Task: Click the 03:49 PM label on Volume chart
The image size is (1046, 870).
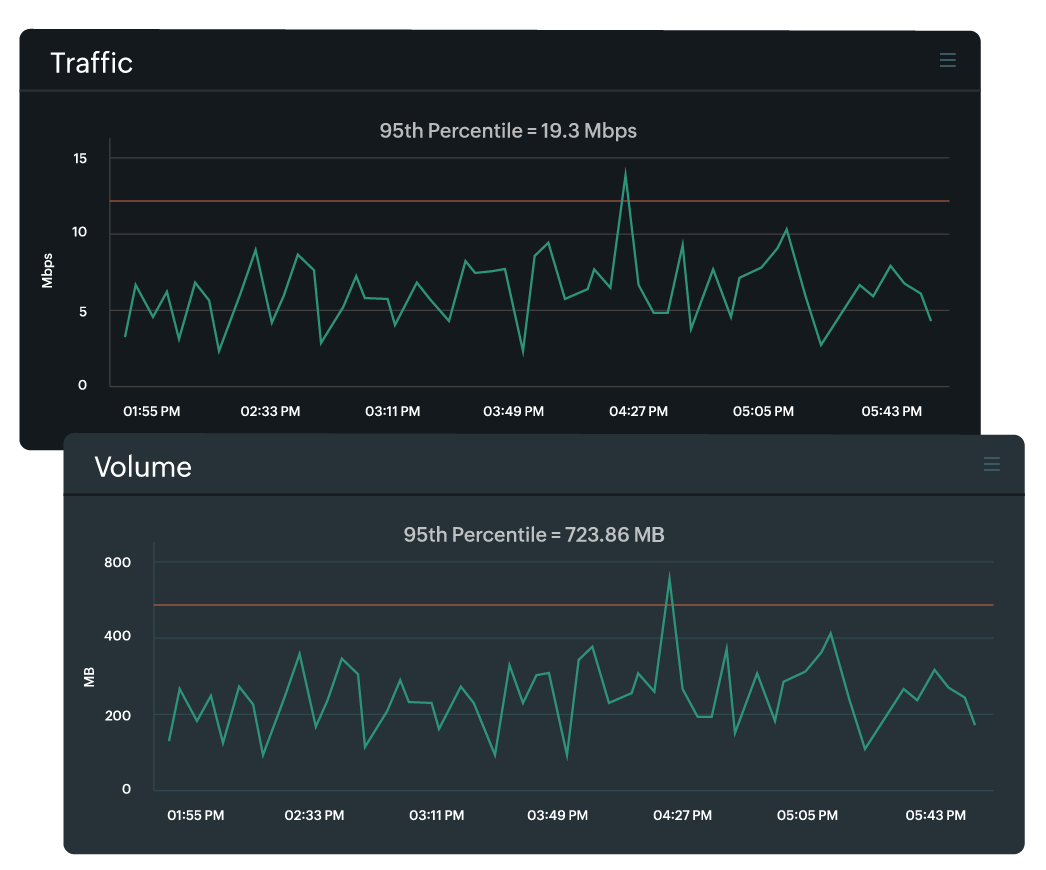Action: click(x=557, y=815)
